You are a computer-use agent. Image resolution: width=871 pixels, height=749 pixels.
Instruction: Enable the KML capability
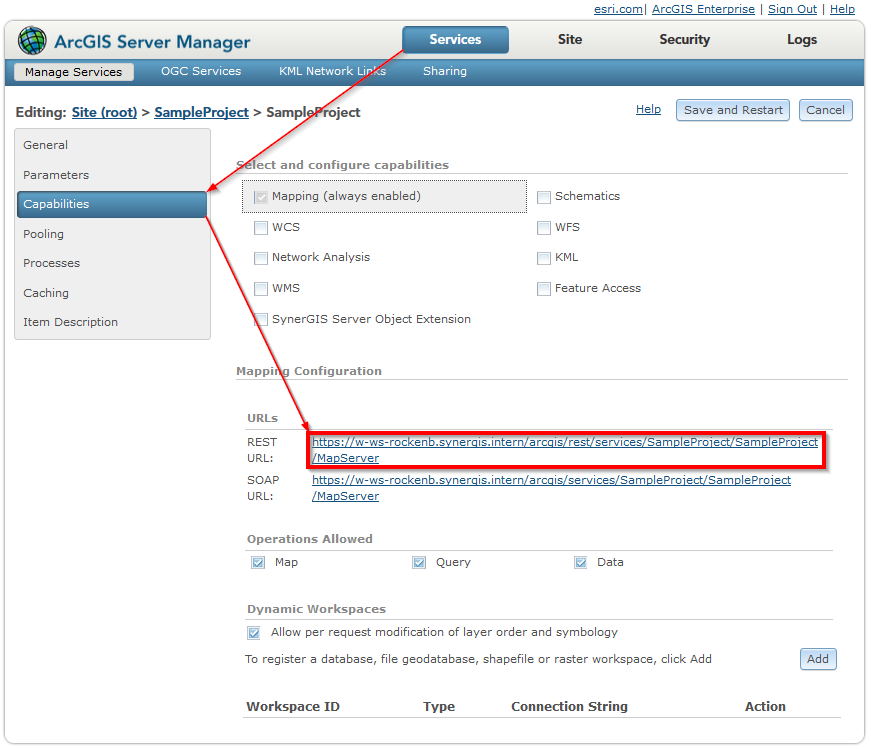click(x=544, y=257)
